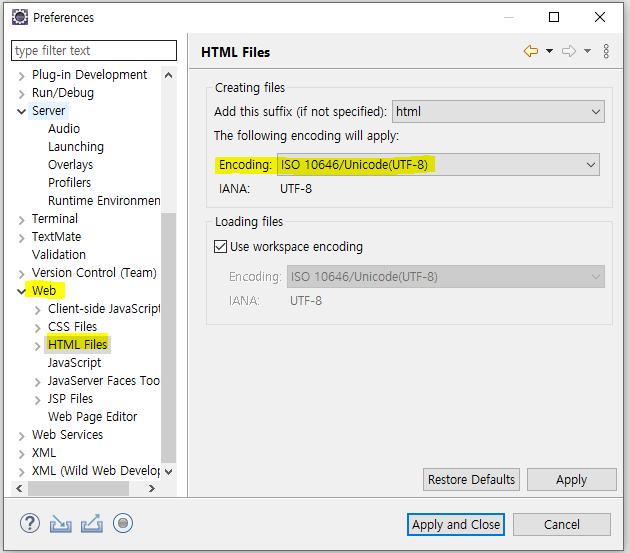Select the Server tree item
The width and height of the screenshot is (630, 553).
pos(48,111)
